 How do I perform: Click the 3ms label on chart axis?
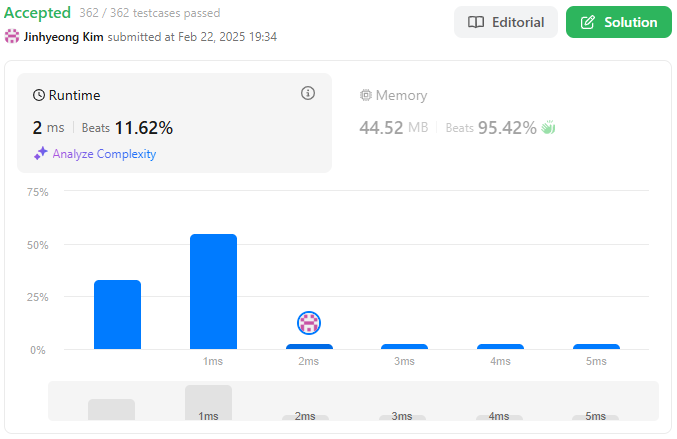pos(404,361)
